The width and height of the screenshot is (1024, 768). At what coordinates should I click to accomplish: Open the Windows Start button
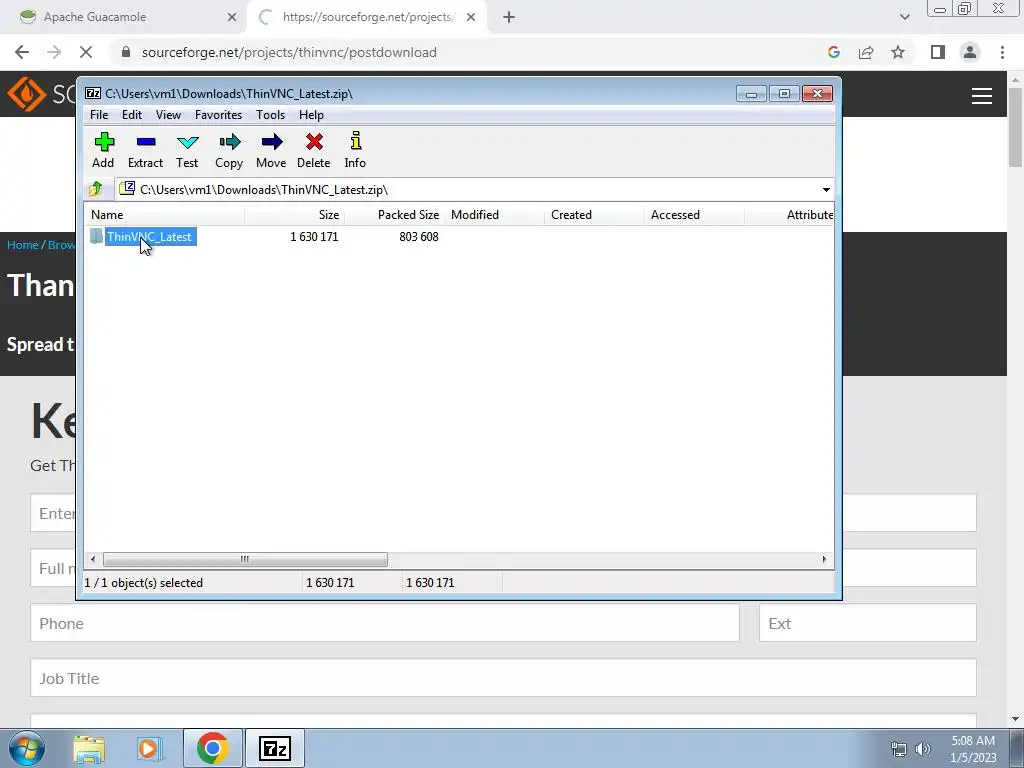coord(26,748)
